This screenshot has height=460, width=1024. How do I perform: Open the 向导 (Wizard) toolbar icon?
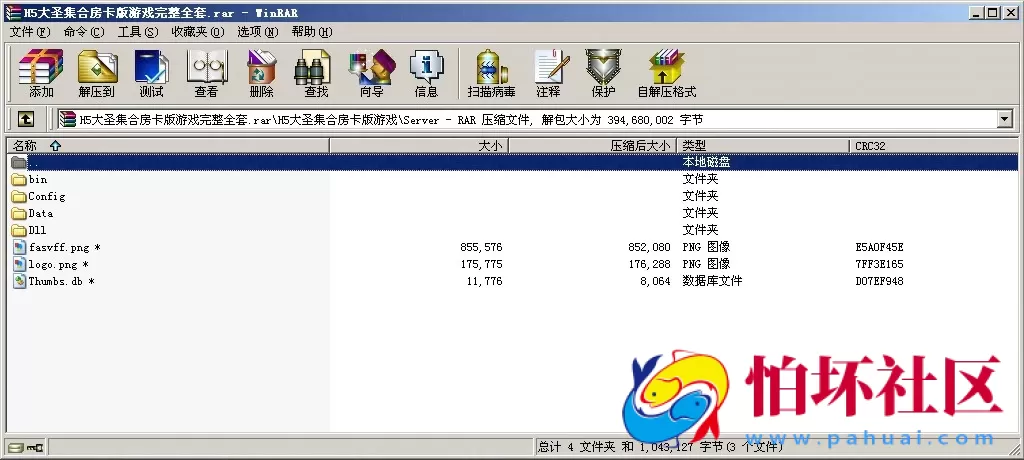tap(372, 66)
